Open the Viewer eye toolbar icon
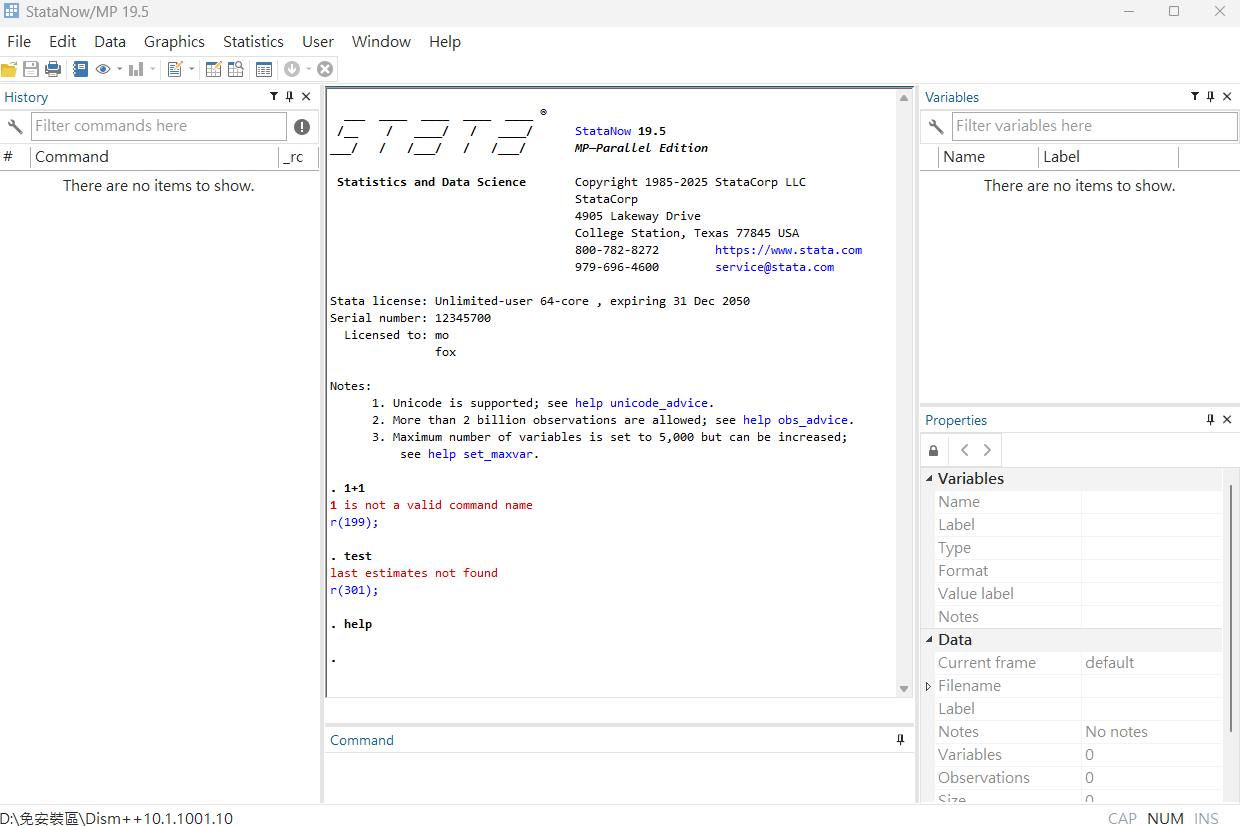The image size is (1240, 826). tap(103, 69)
